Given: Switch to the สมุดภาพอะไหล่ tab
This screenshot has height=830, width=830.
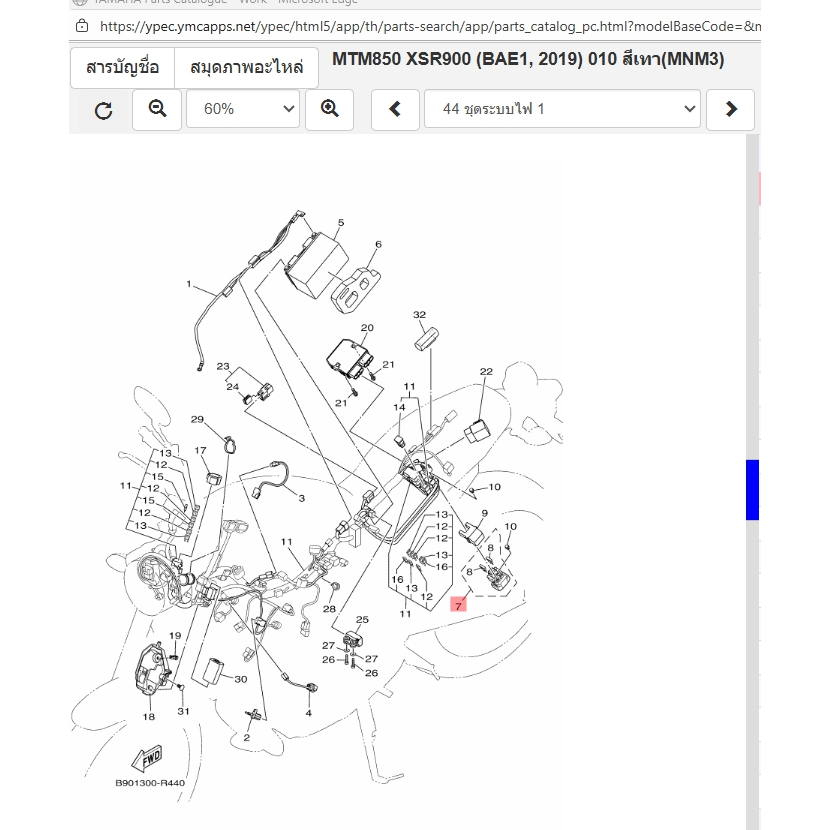Looking at the screenshot, I should tap(247, 68).
